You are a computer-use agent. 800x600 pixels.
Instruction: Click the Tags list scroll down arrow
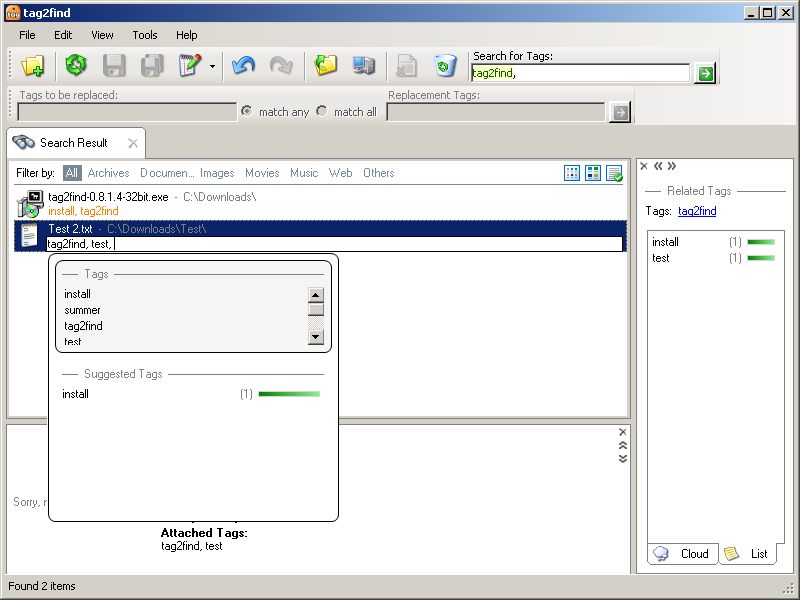tap(316, 337)
